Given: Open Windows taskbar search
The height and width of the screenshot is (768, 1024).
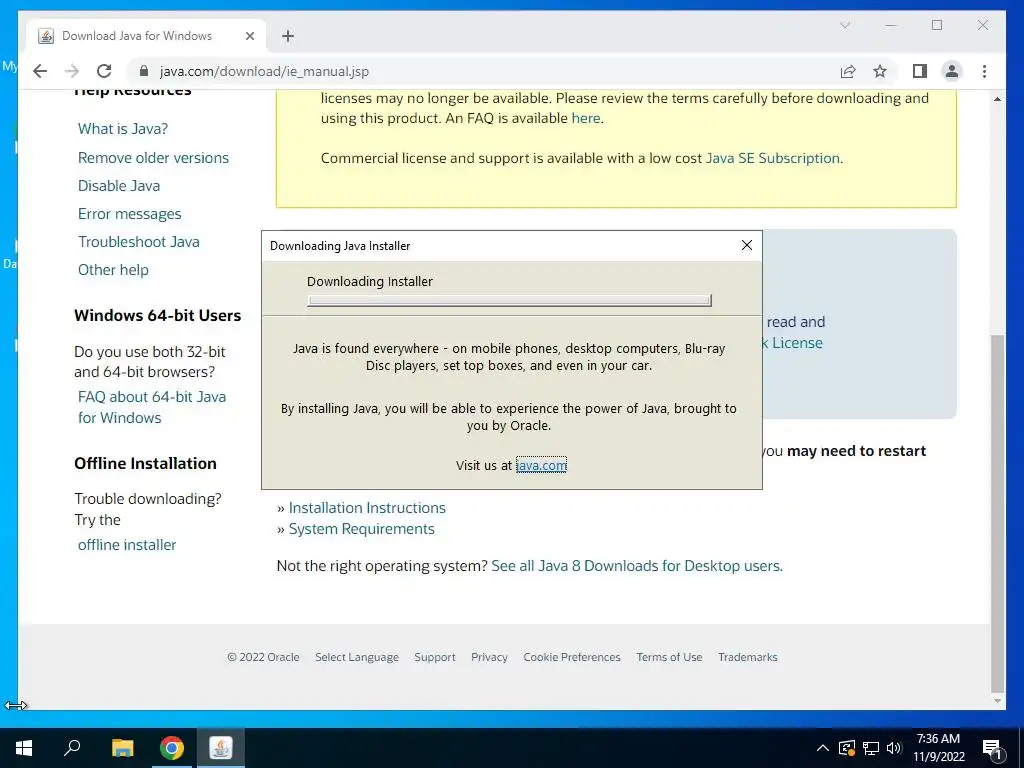Looking at the screenshot, I should 72,748.
